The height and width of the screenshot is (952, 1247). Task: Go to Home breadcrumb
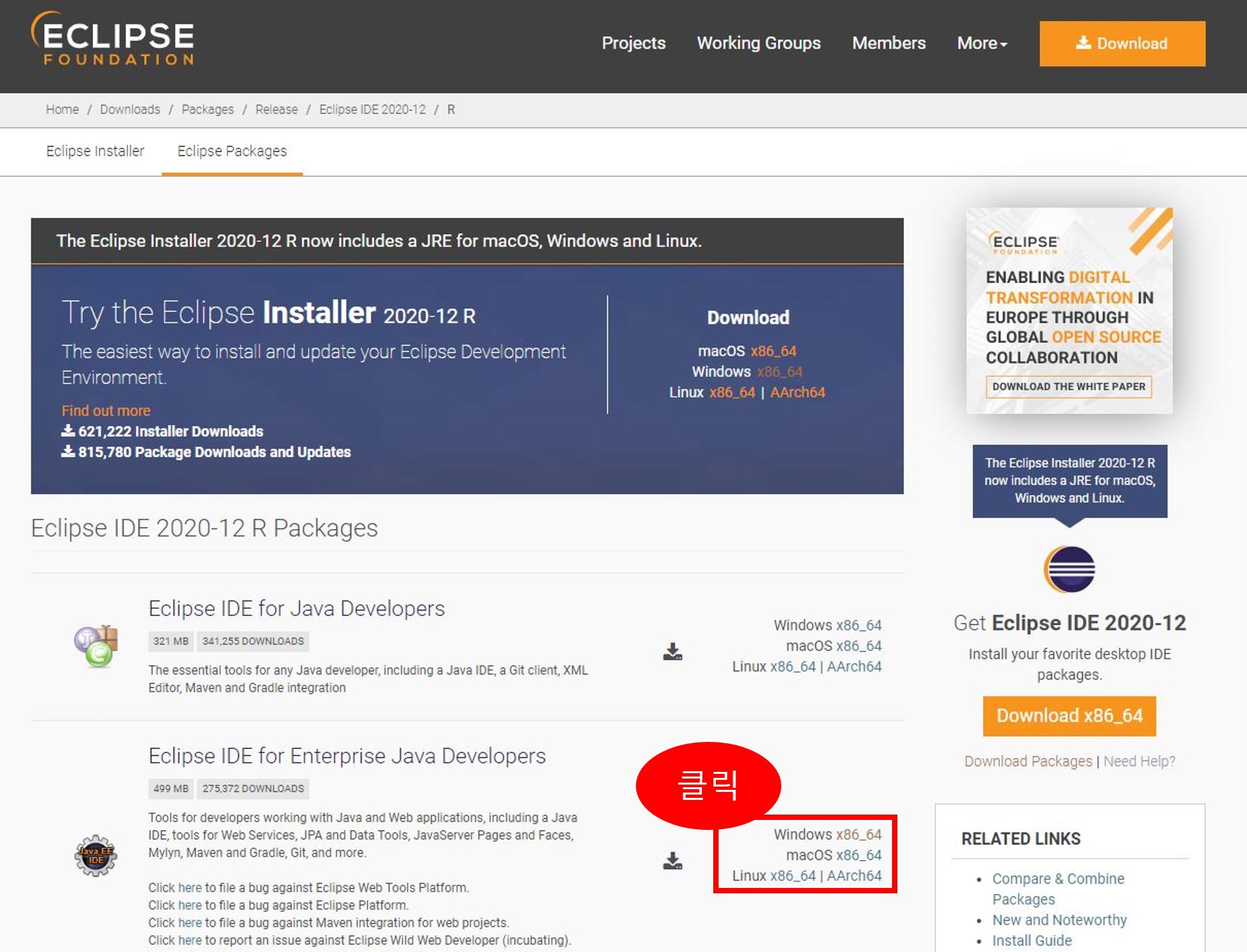(x=62, y=109)
